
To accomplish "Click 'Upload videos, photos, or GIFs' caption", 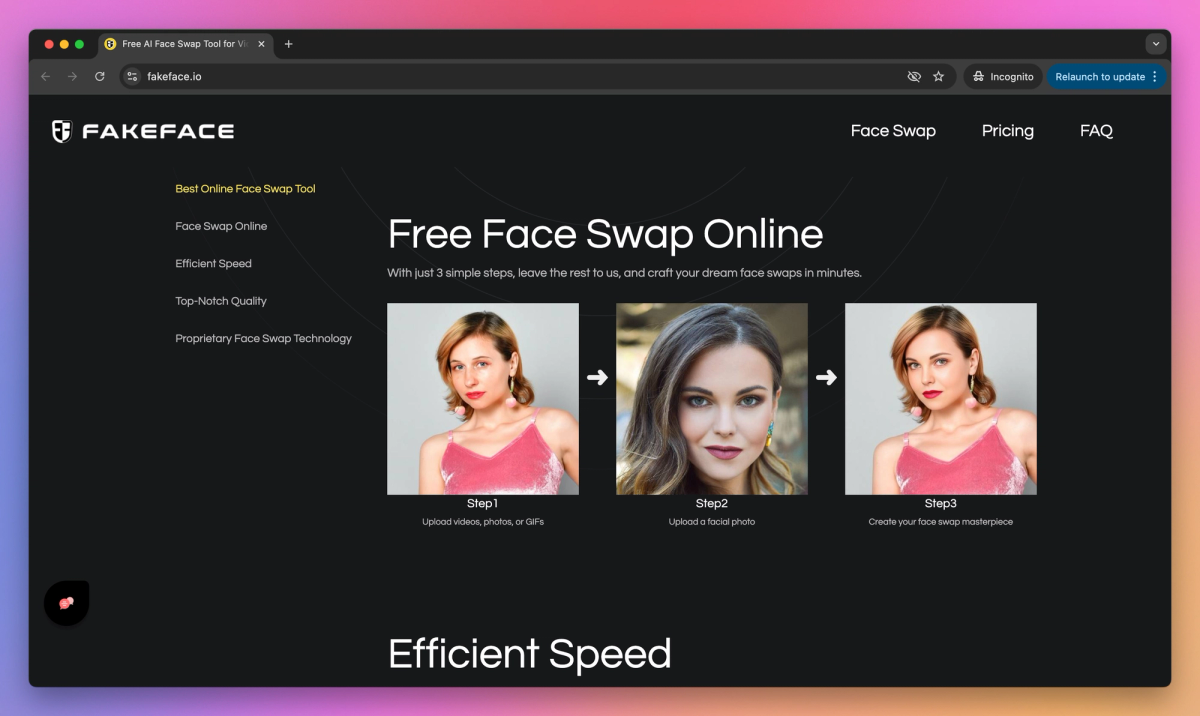I will [x=483, y=522].
